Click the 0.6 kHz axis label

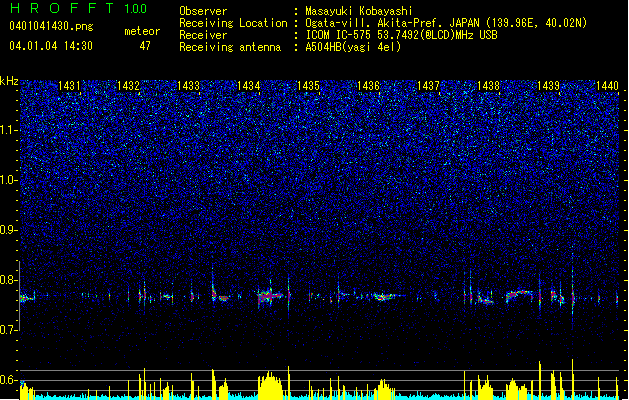pyautogui.click(x=9, y=380)
